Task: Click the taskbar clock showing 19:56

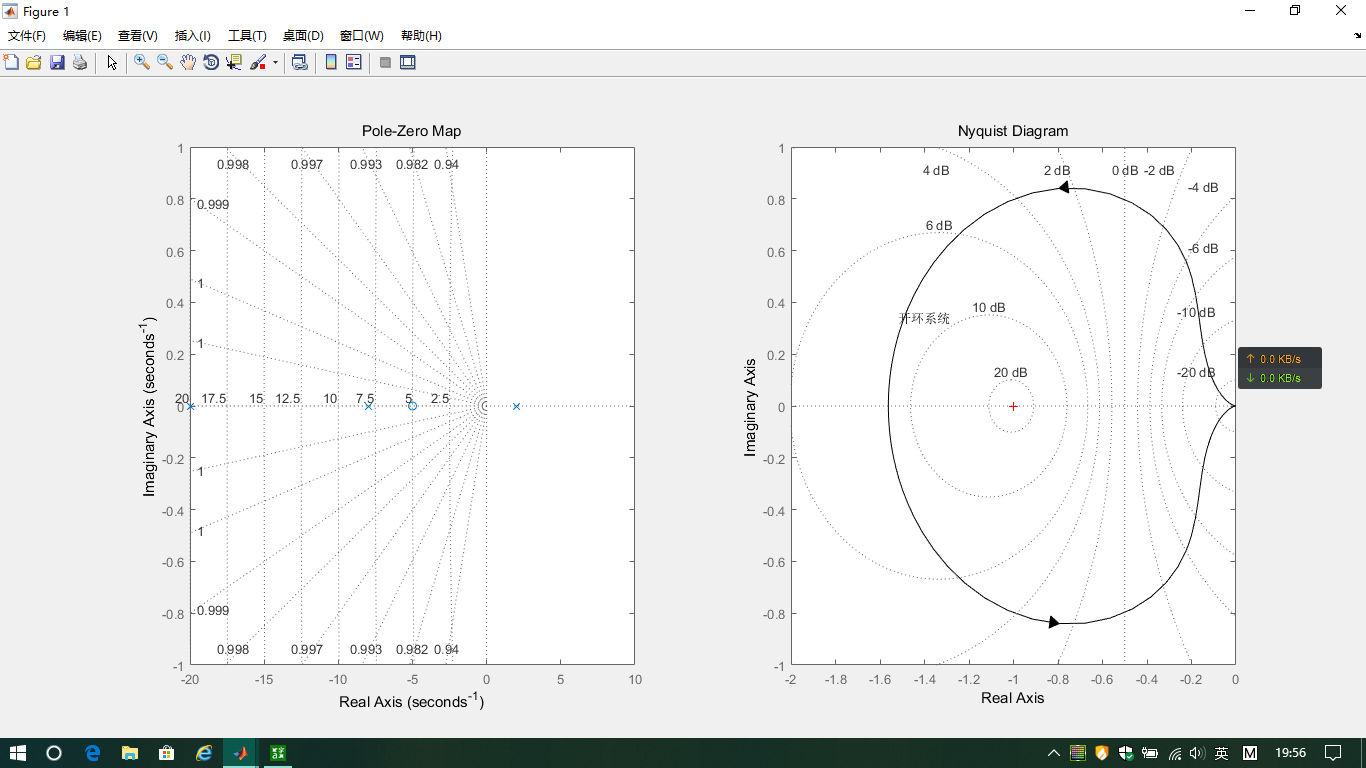Action: 1291,753
